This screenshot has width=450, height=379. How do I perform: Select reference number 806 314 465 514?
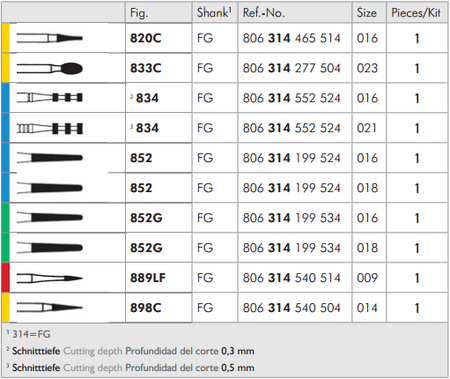pyautogui.click(x=292, y=38)
